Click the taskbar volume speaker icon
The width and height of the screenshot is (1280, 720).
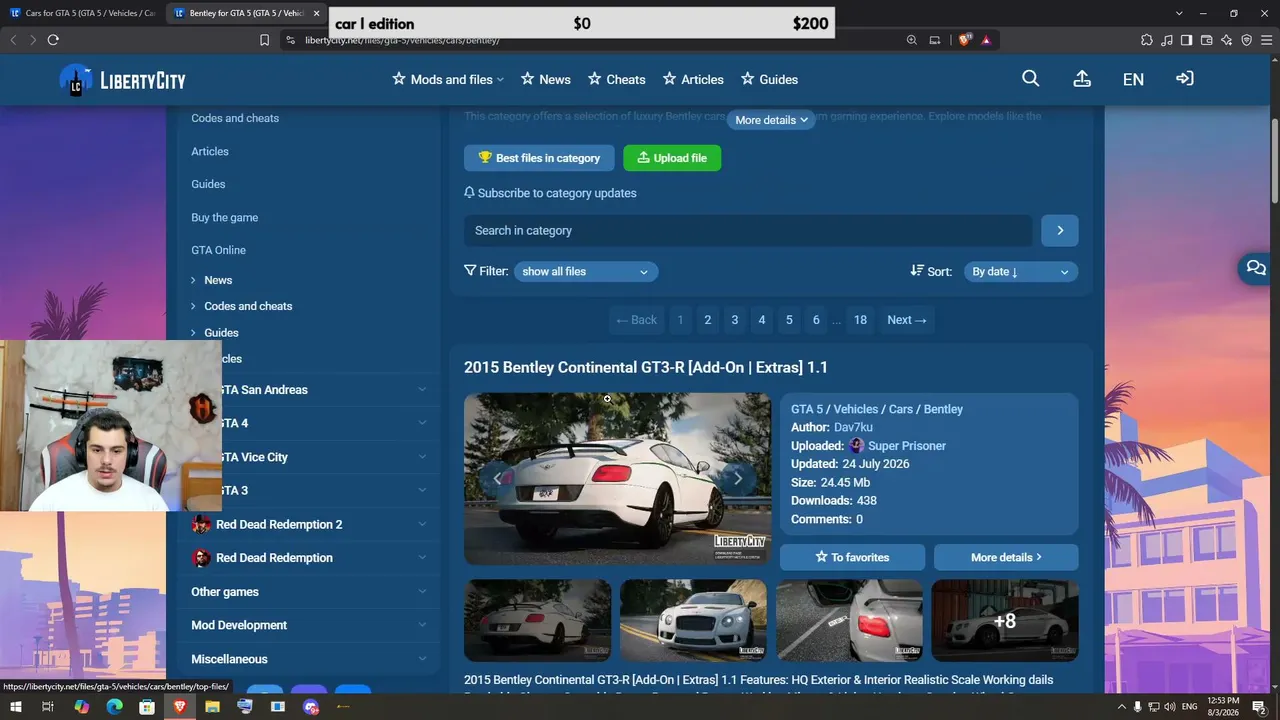coord(1170,707)
